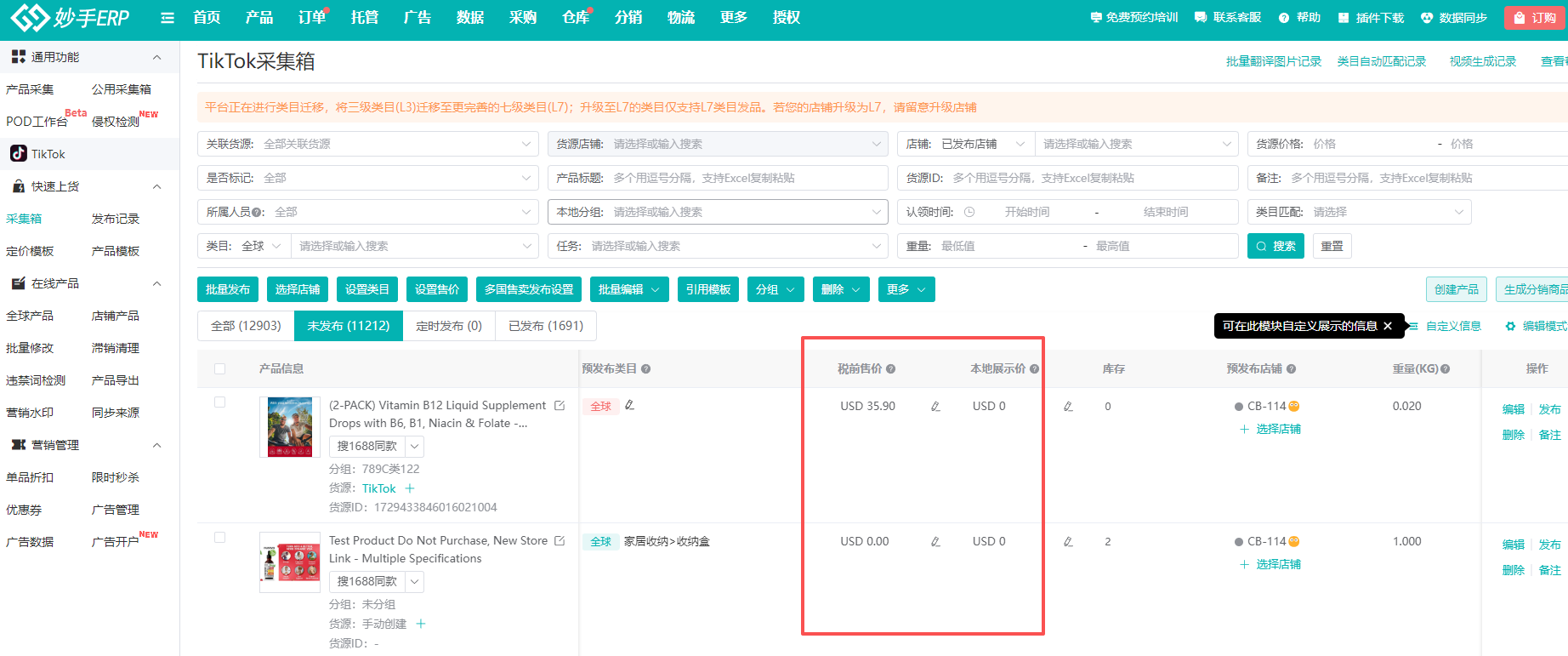Click the edit icon next to stock 2
The height and width of the screenshot is (656, 1568).
(1068, 542)
